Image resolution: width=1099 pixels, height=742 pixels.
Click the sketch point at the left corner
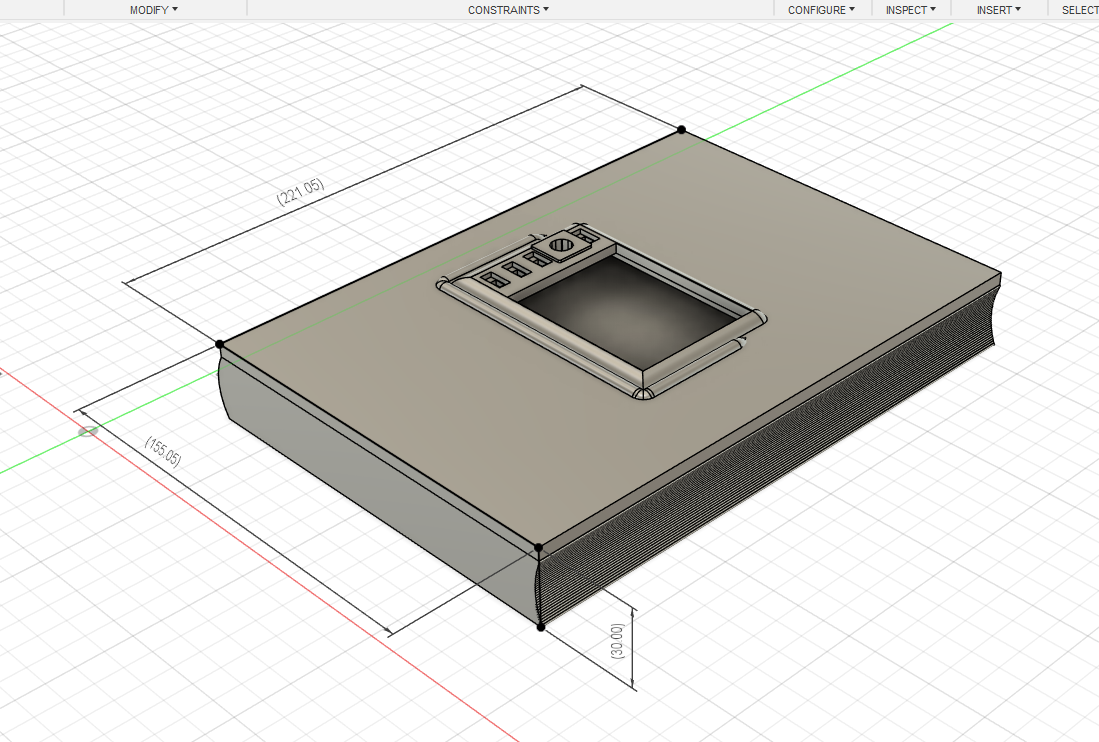pyautogui.click(x=220, y=344)
